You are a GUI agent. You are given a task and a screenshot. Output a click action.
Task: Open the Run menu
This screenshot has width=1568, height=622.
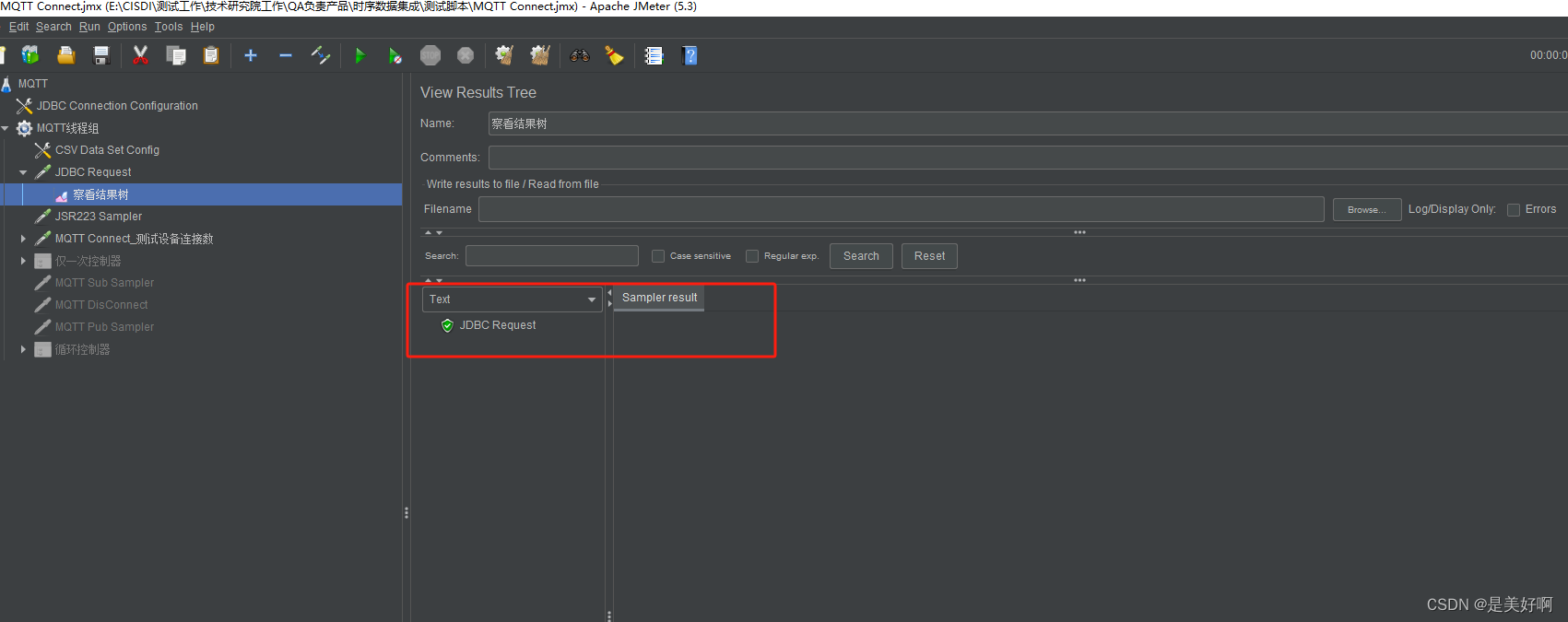pos(89,27)
